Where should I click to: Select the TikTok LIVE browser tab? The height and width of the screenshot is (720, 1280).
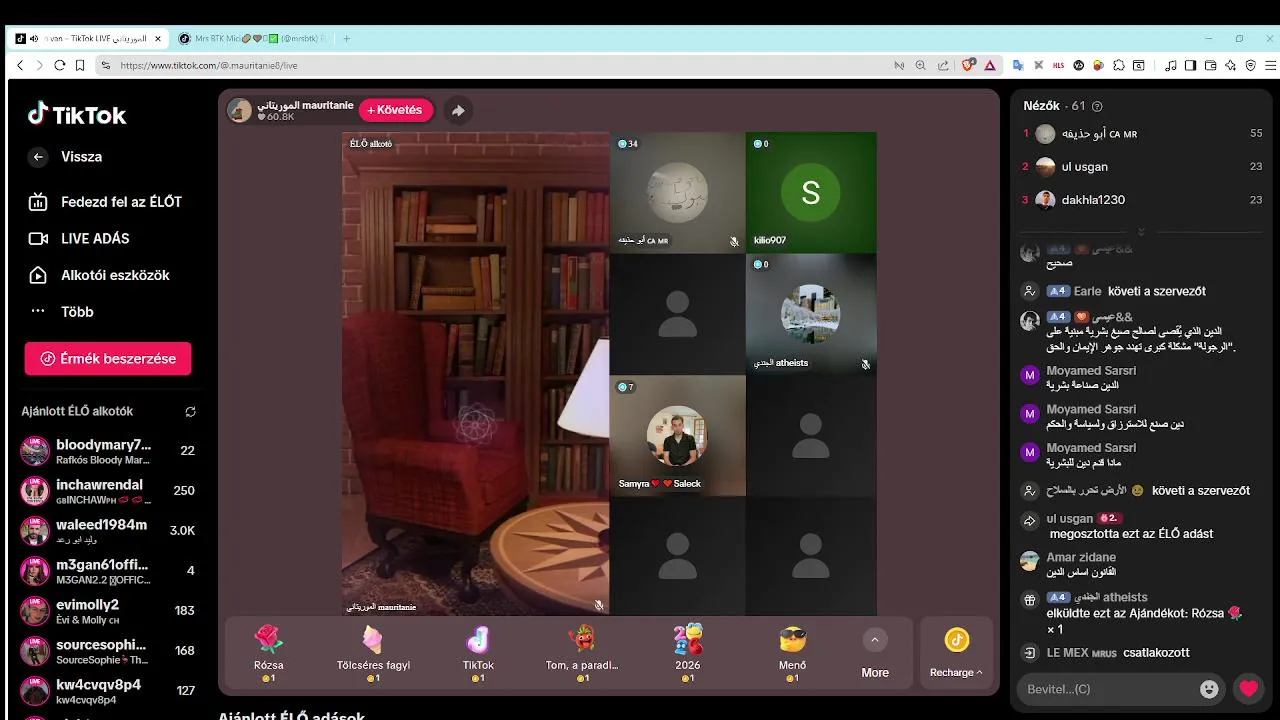click(x=90, y=39)
